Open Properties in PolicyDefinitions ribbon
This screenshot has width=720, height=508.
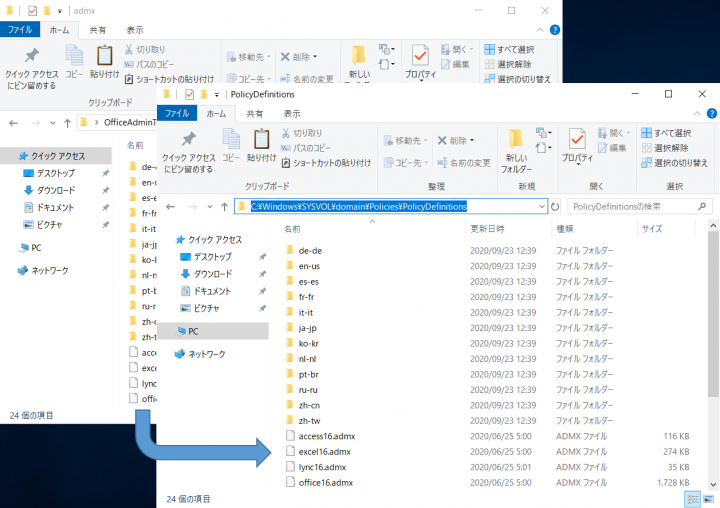coord(577,146)
